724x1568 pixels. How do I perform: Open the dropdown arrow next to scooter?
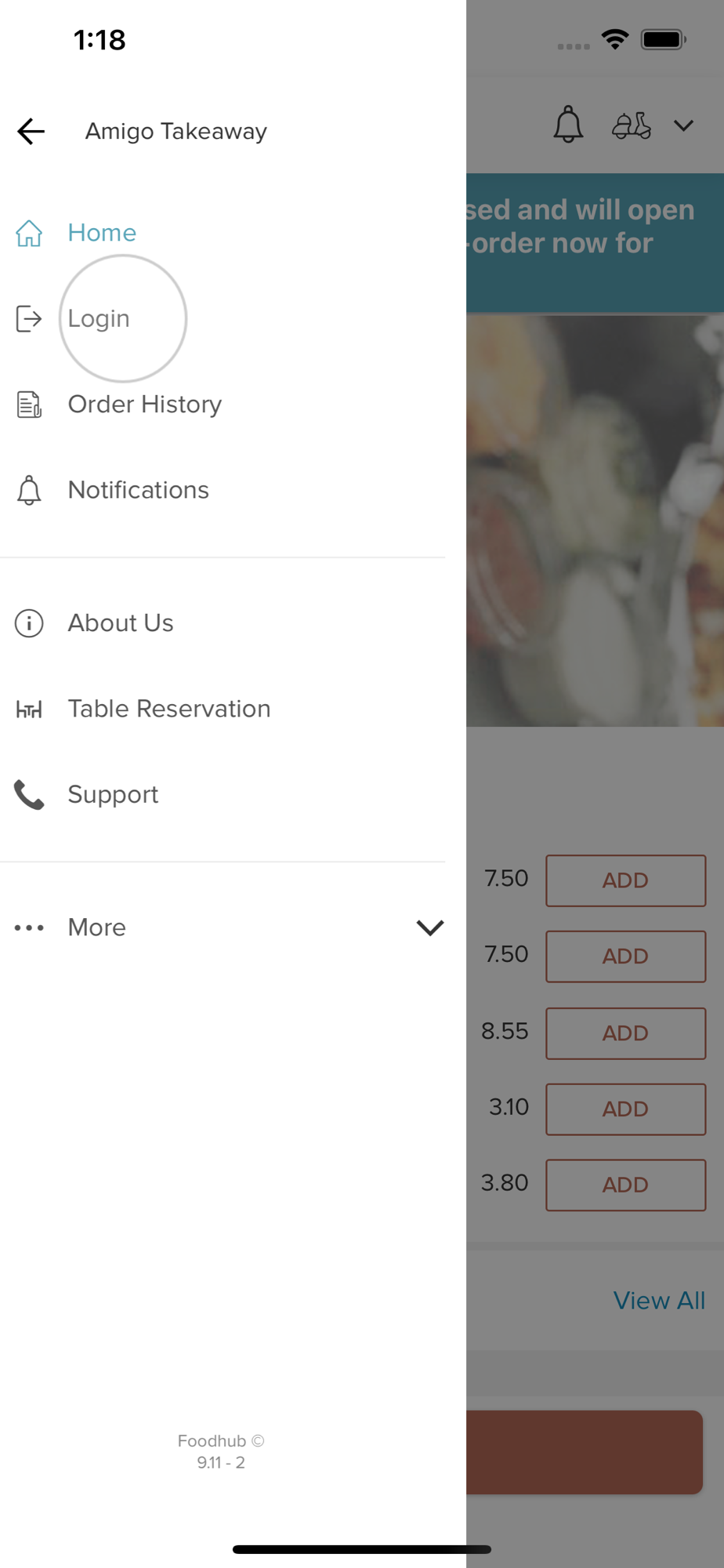click(x=683, y=125)
